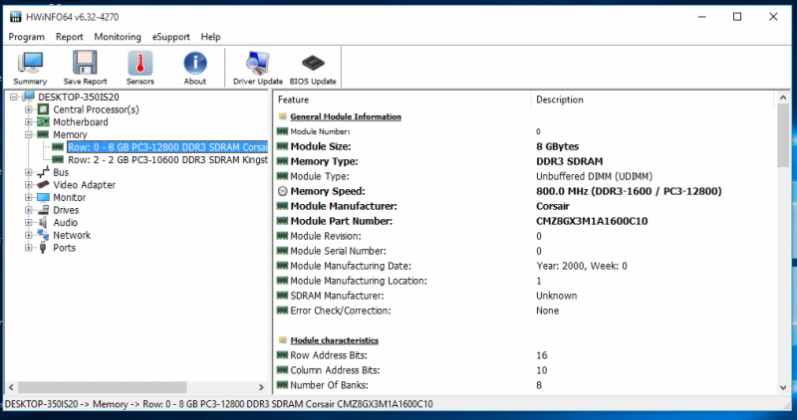Click the General Module Information folder icon
Viewport: 797px width, 420px height.
point(283,116)
